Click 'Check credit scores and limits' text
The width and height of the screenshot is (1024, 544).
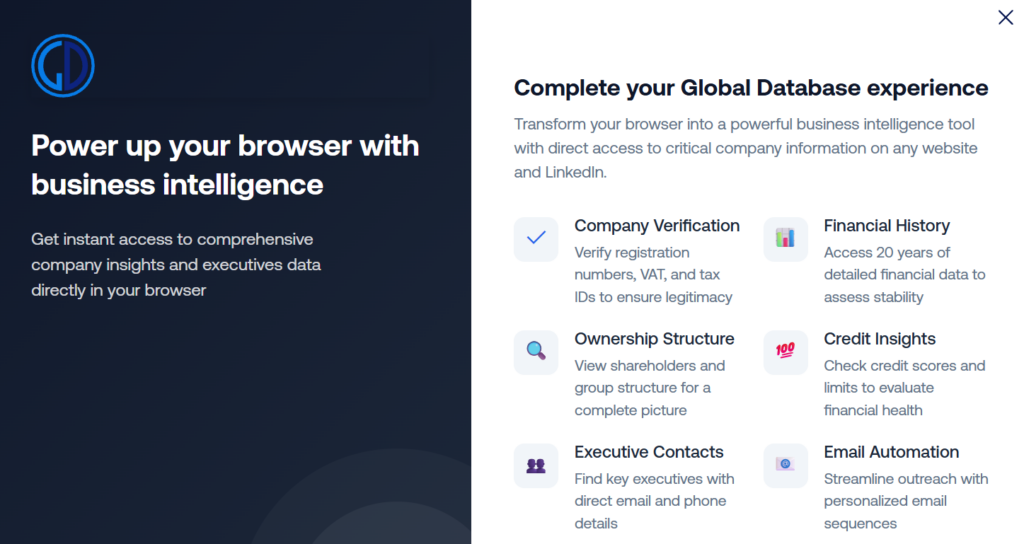904,388
